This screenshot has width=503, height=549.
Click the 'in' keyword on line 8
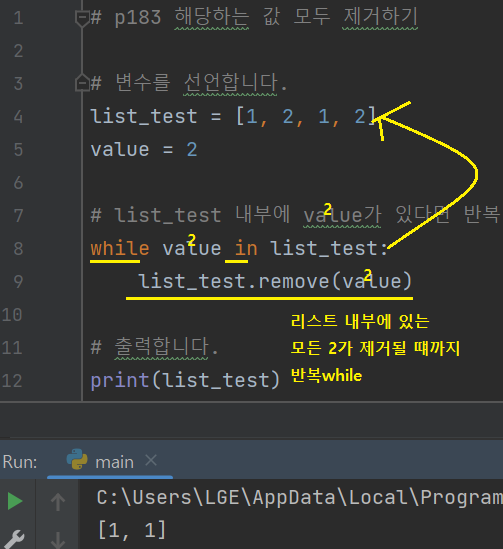[246, 248]
